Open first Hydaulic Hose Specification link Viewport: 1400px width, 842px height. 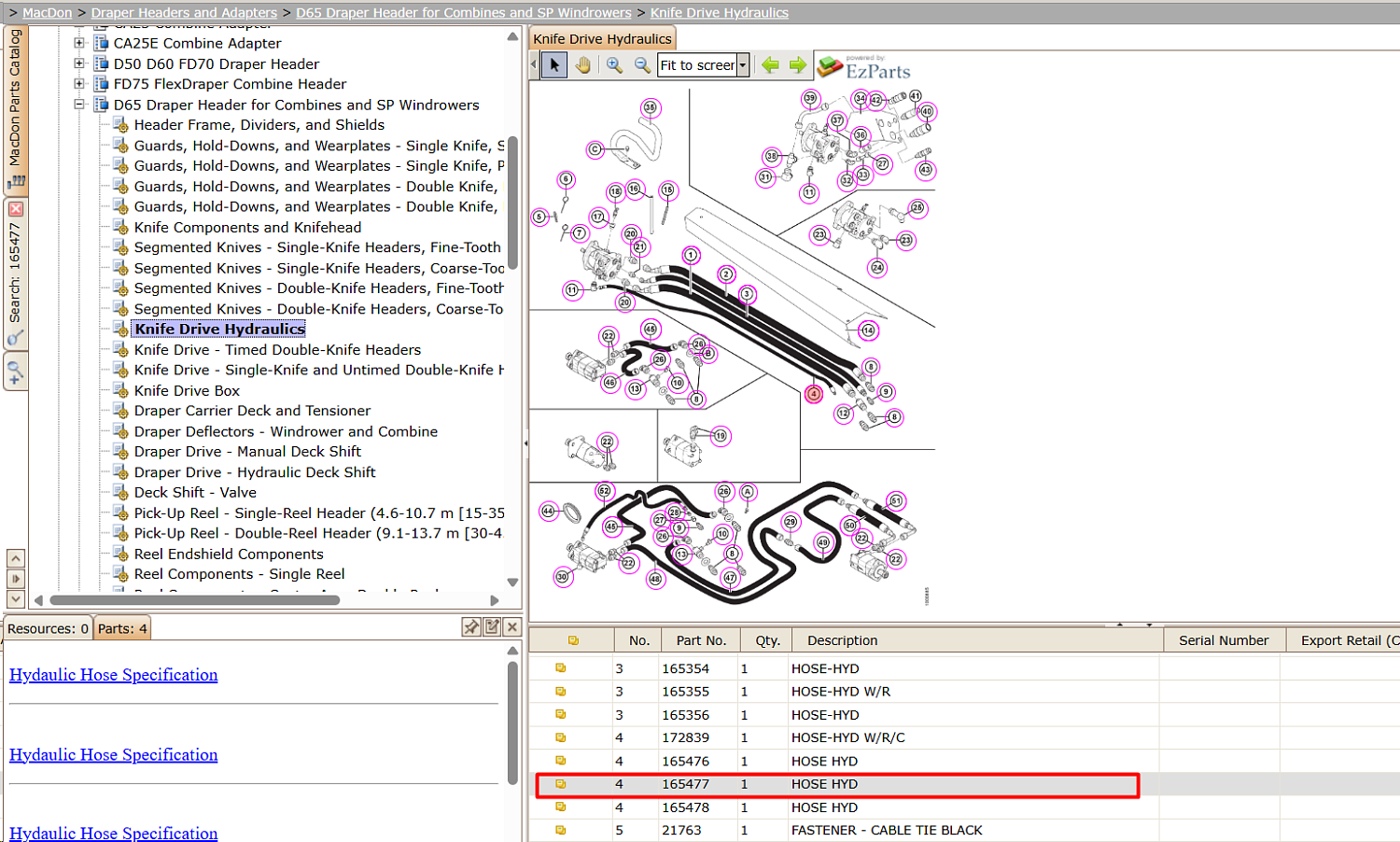(114, 675)
